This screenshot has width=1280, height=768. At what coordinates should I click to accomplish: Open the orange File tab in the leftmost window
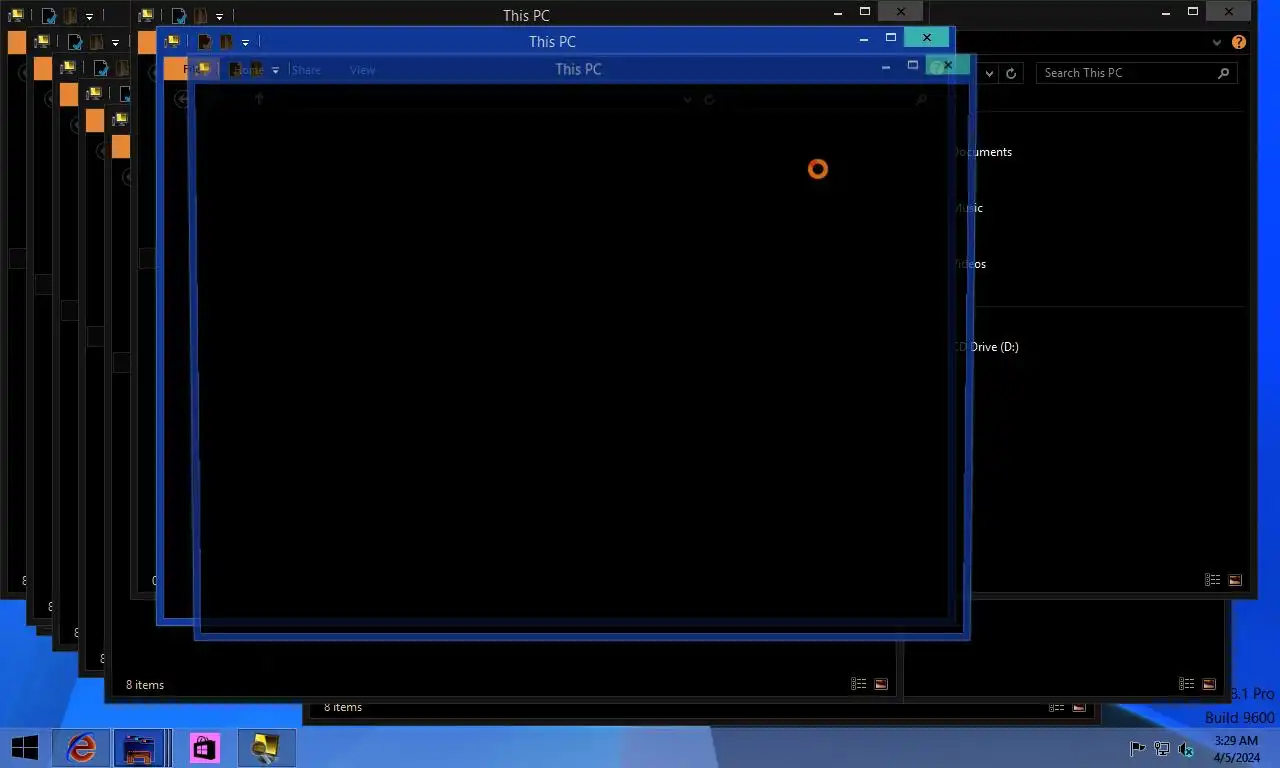point(16,43)
